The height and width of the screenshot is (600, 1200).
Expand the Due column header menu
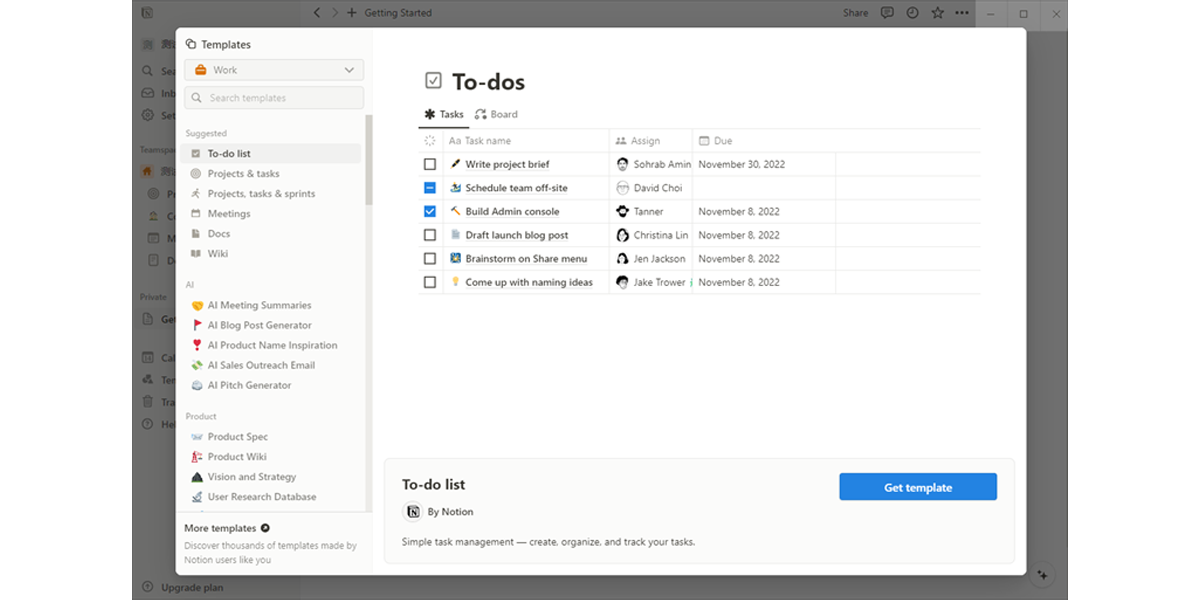coord(722,141)
